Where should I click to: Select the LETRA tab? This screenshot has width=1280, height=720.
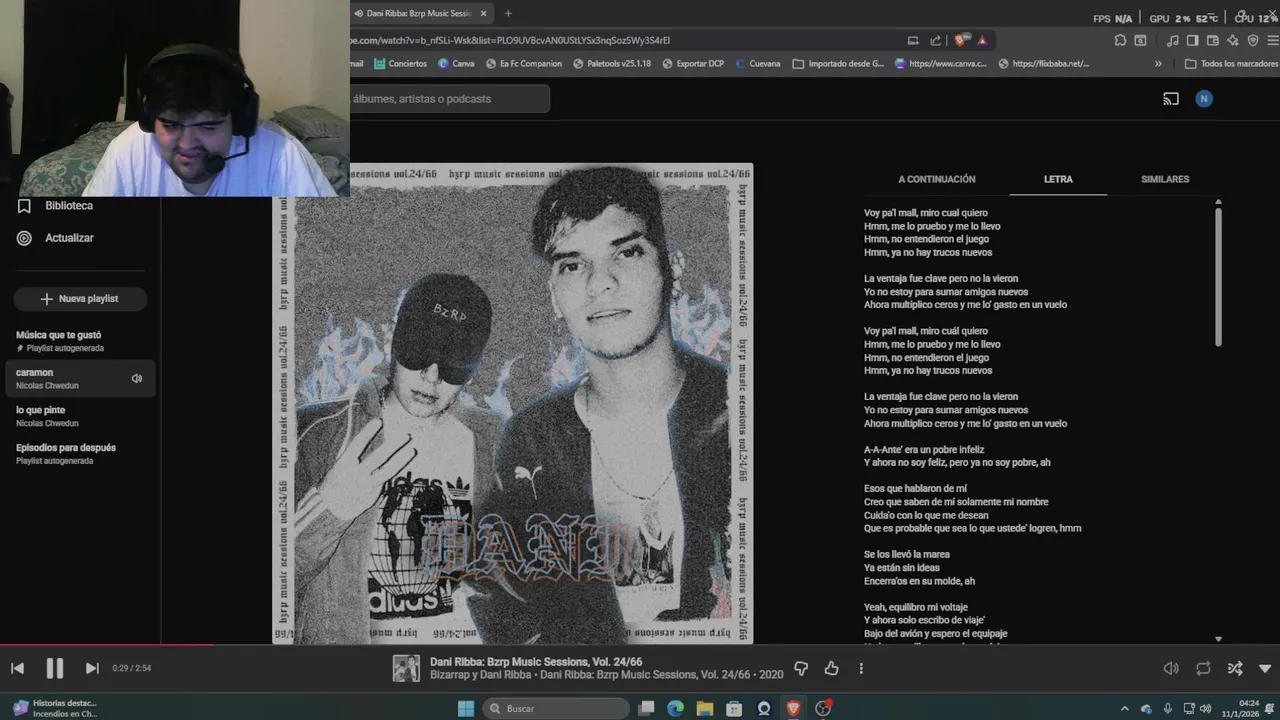[1058, 179]
